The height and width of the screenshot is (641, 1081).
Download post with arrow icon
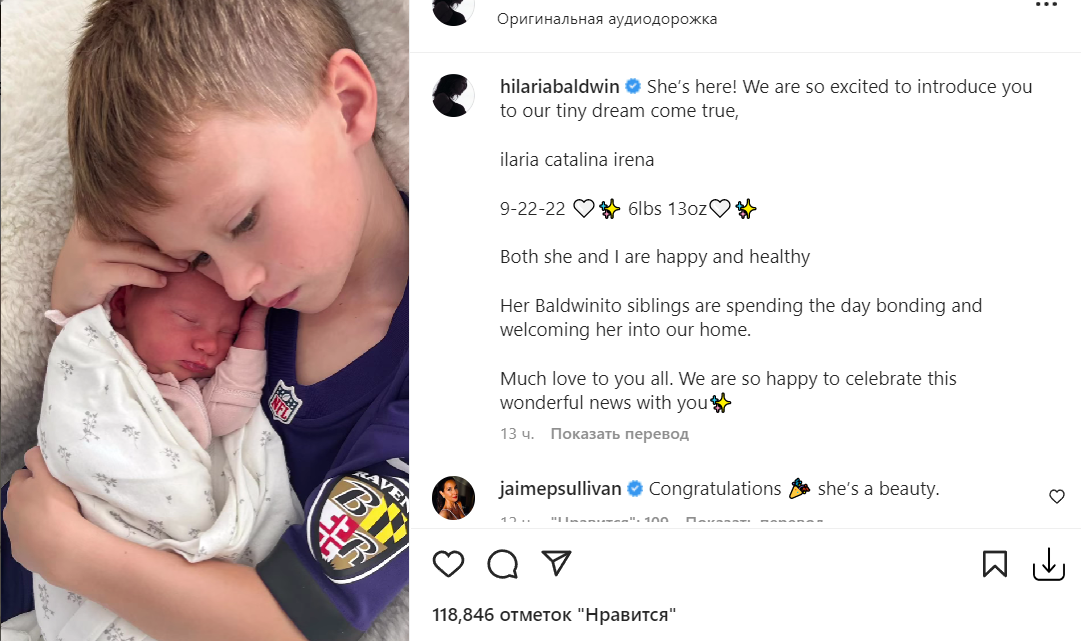[x=1049, y=564]
